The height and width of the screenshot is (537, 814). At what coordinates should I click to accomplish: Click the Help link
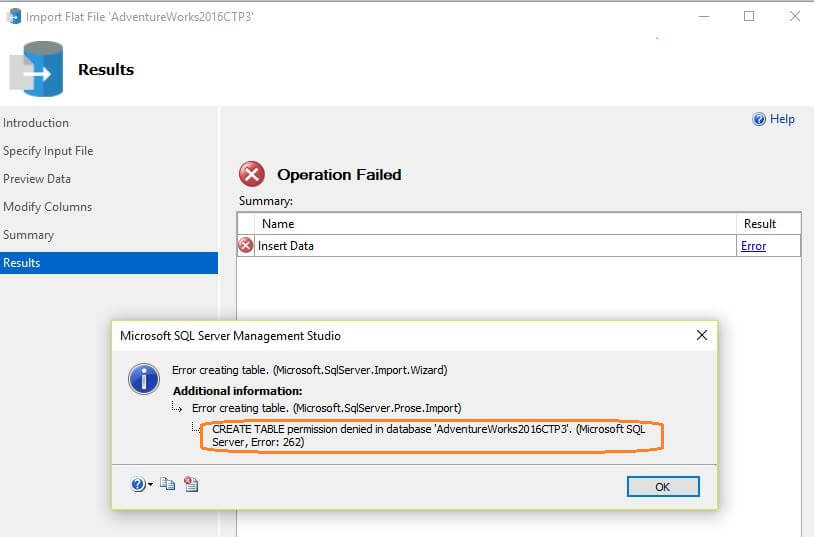point(782,119)
